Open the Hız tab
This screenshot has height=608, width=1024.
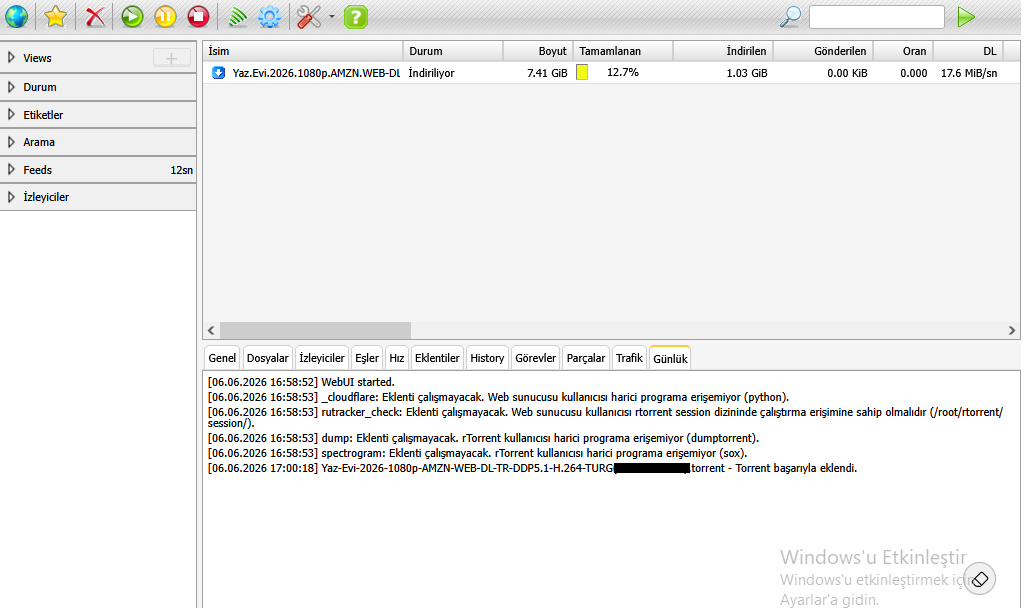pyautogui.click(x=397, y=358)
